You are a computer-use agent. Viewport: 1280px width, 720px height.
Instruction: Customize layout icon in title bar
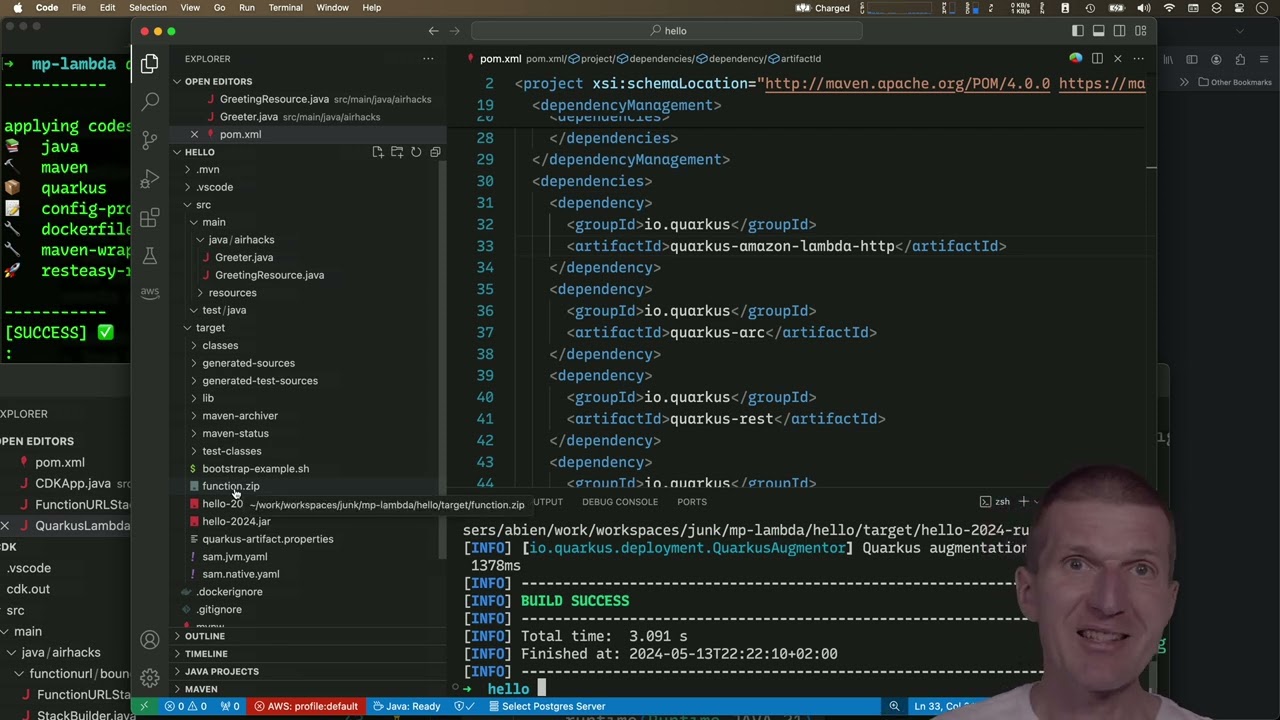coord(1140,31)
